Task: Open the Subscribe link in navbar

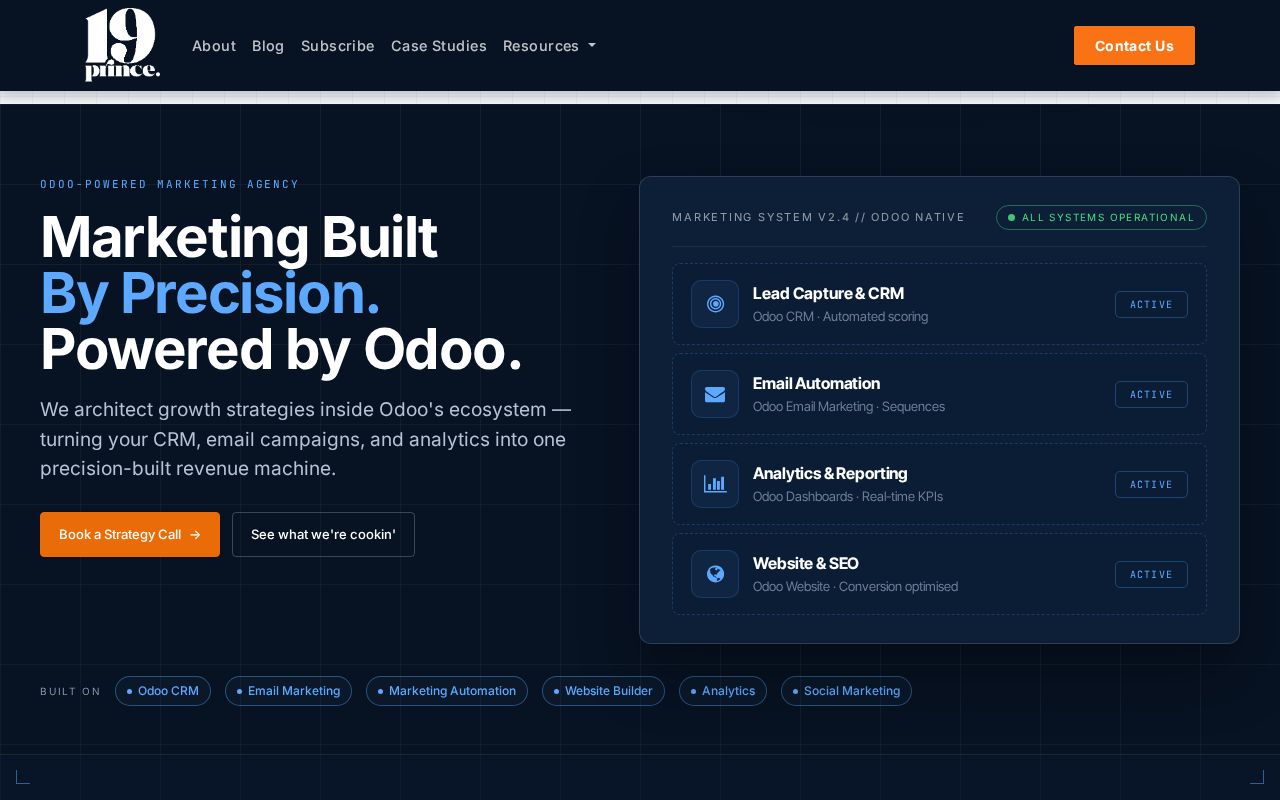Action: pyautogui.click(x=338, y=46)
